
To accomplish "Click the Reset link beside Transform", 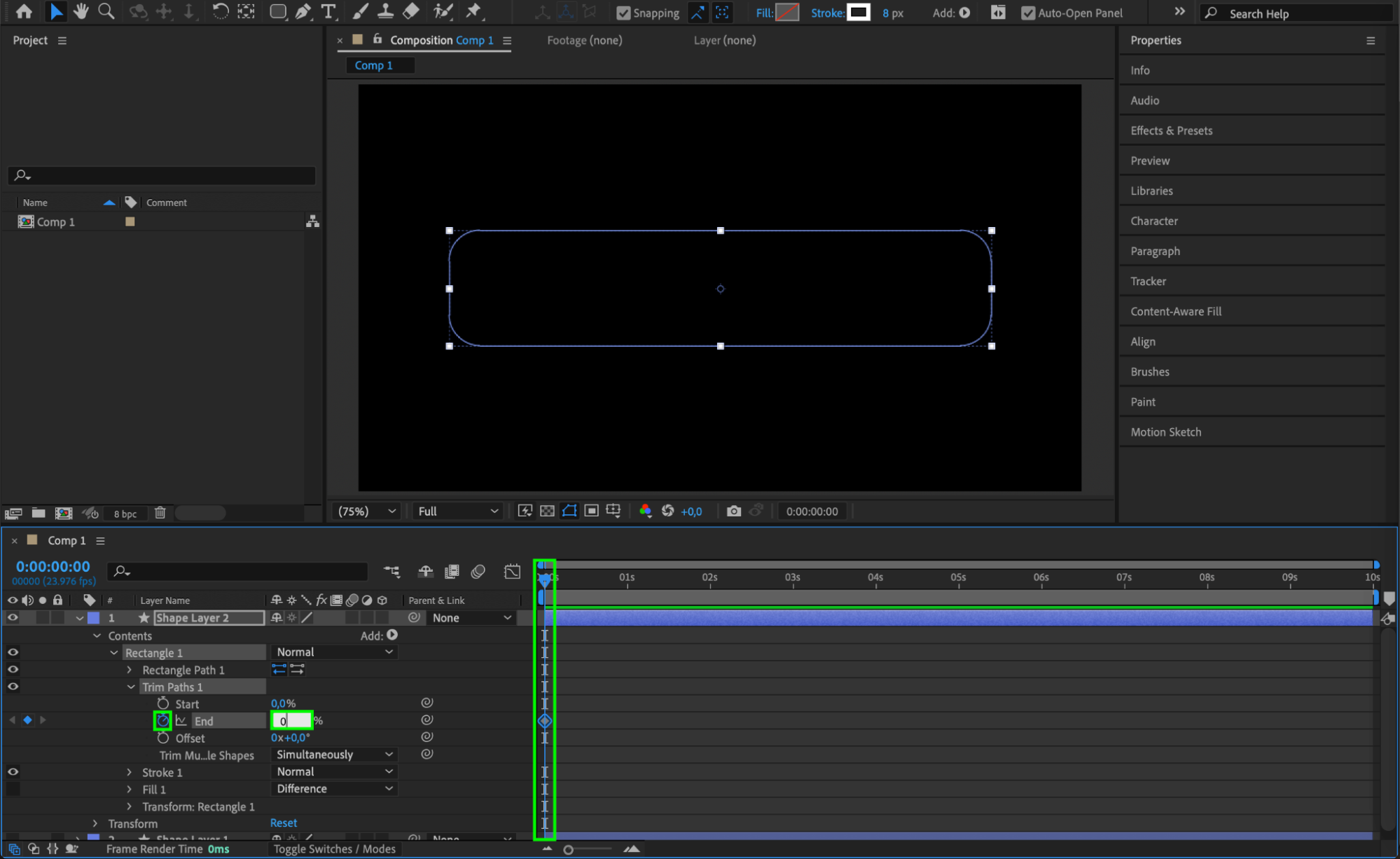I will [283, 823].
